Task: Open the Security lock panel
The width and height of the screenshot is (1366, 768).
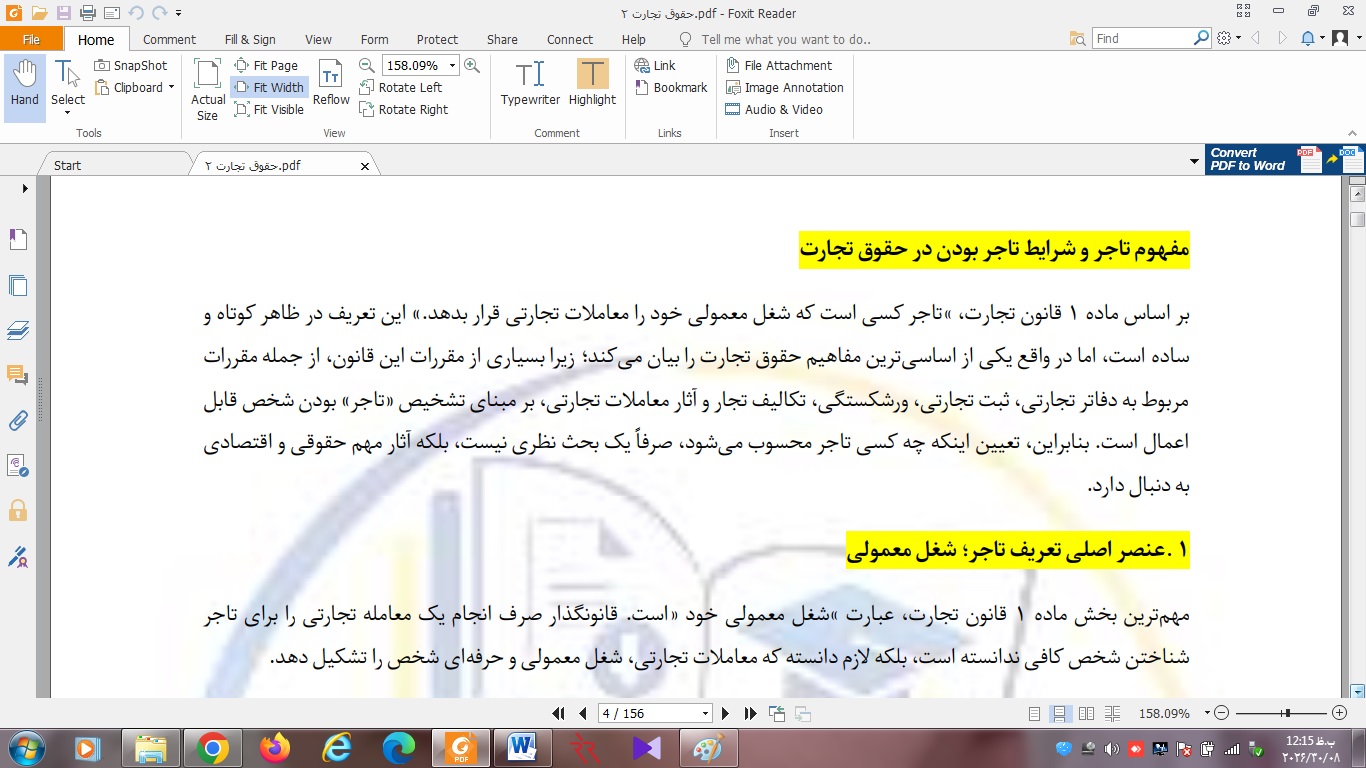Action: [x=17, y=510]
